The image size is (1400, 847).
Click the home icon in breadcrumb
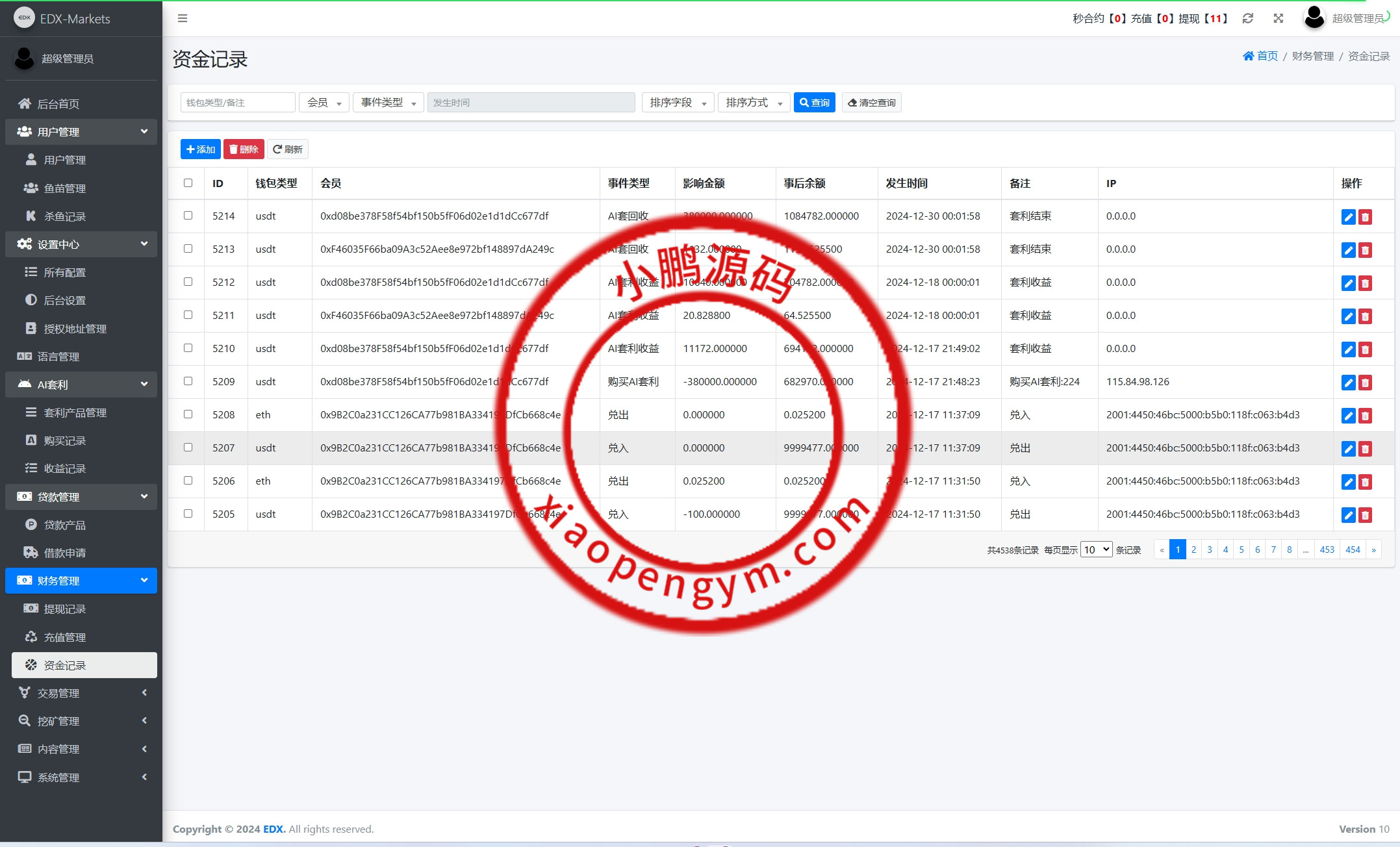coord(1248,56)
